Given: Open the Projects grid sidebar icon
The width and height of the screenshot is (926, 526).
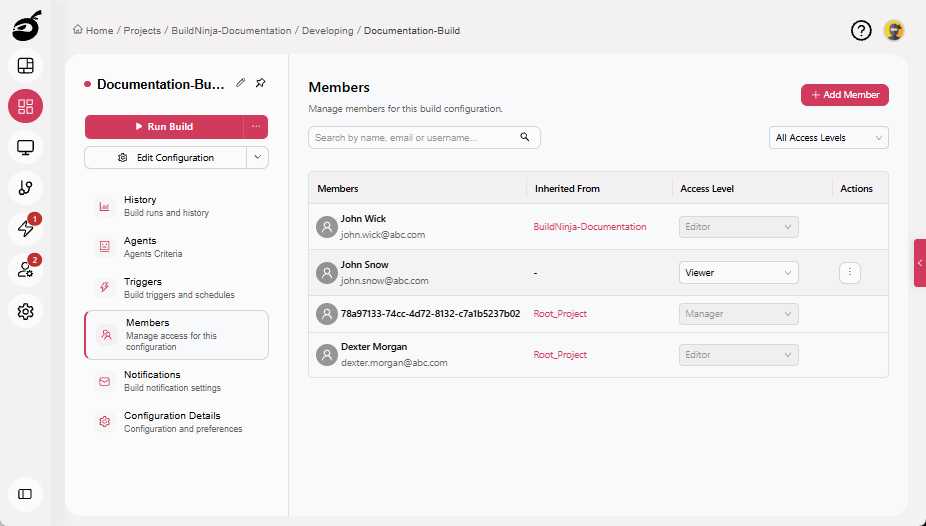Looking at the screenshot, I should [25, 106].
